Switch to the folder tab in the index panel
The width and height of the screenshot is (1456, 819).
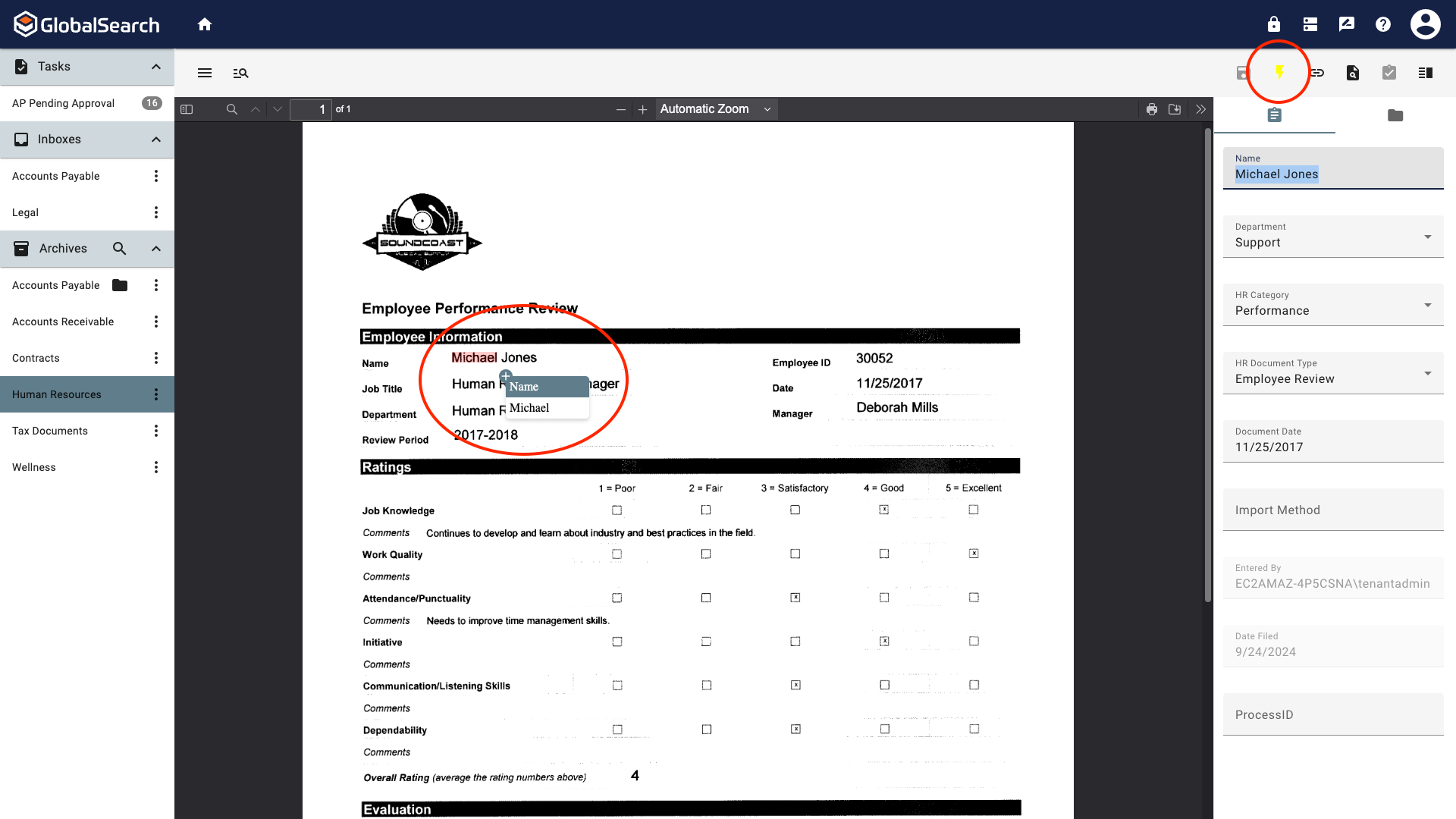(1395, 115)
